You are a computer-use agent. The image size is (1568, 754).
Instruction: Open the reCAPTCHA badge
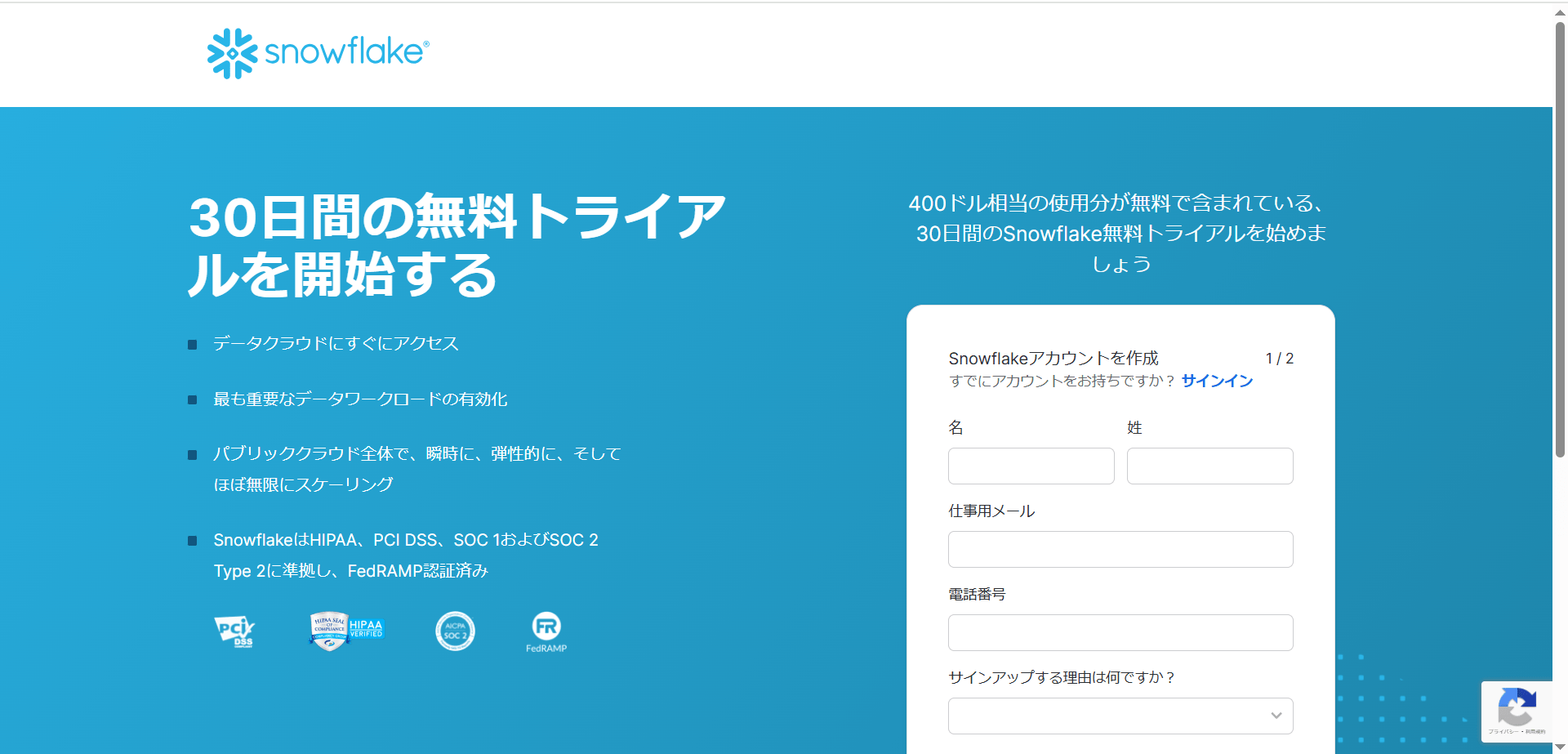point(1517,712)
